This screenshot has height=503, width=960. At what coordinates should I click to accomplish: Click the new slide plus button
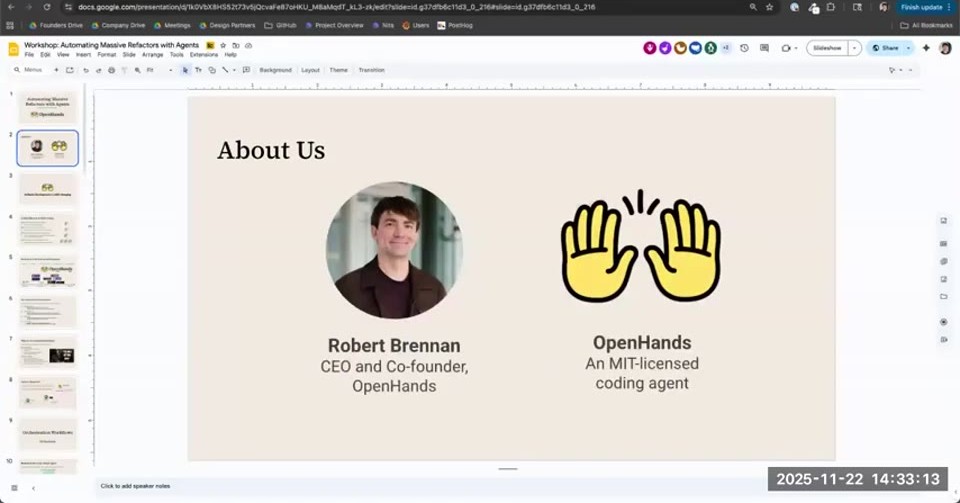click(x=56, y=70)
